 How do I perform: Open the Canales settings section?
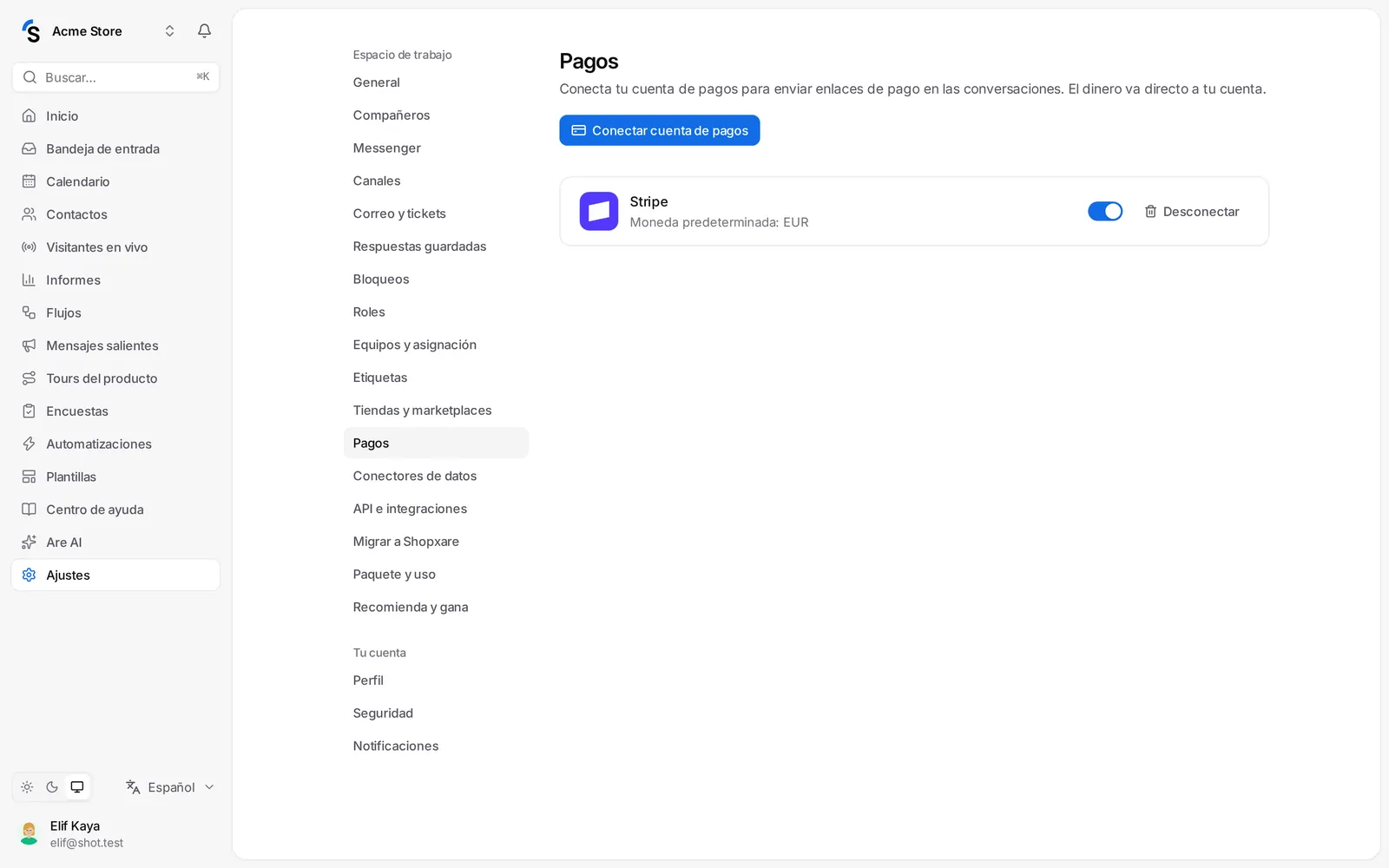click(x=436, y=181)
